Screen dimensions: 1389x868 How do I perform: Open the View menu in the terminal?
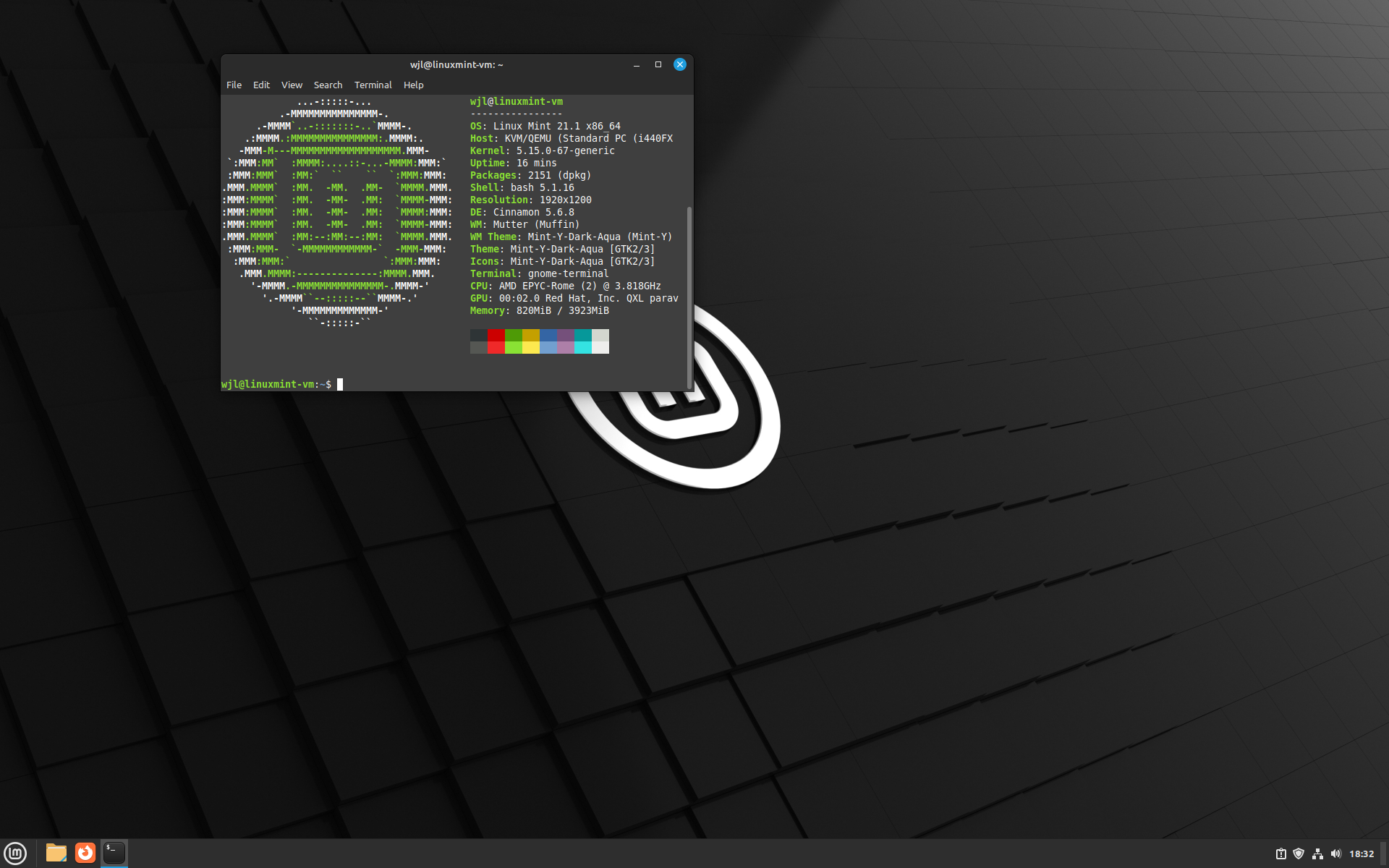click(292, 85)
